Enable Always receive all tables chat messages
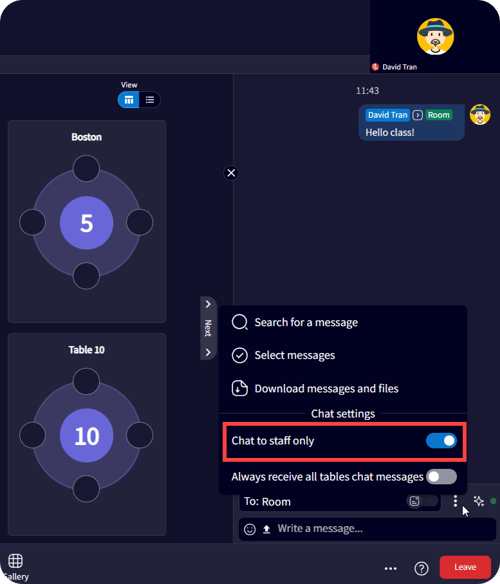This screenshot has height=584, width=500. (x=442, y=477)
